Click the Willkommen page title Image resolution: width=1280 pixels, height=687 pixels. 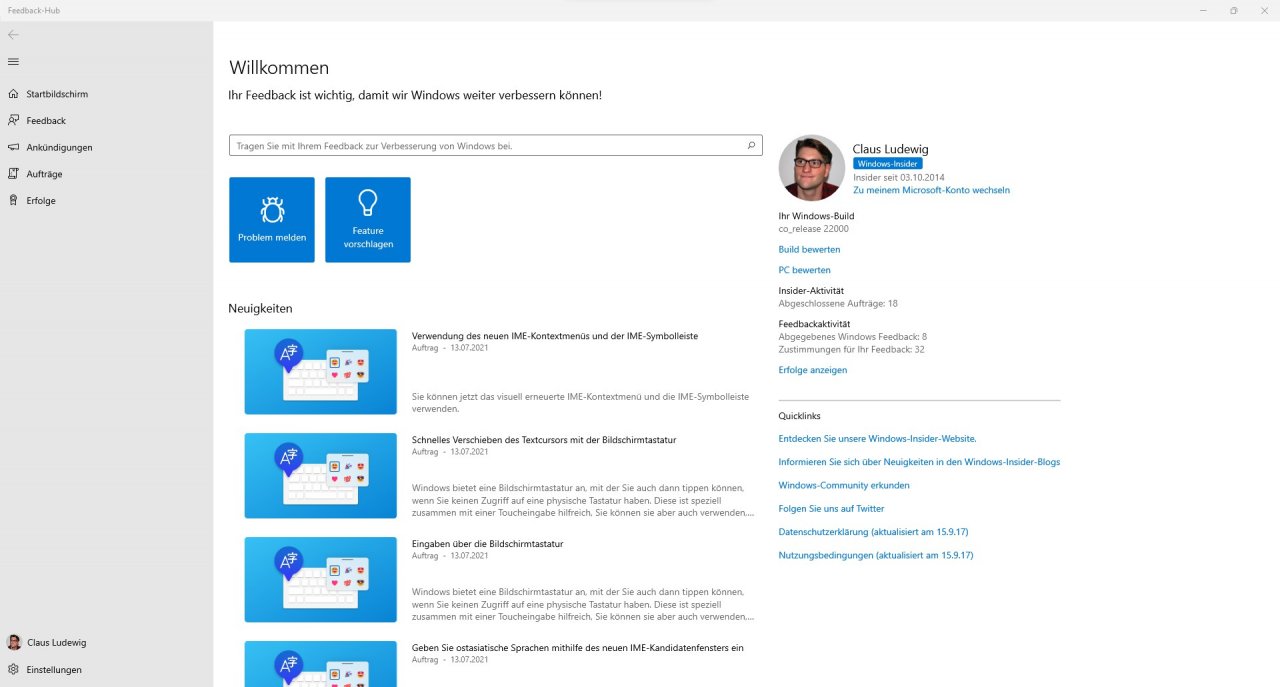pyautogui.click(x=279, y=68)
